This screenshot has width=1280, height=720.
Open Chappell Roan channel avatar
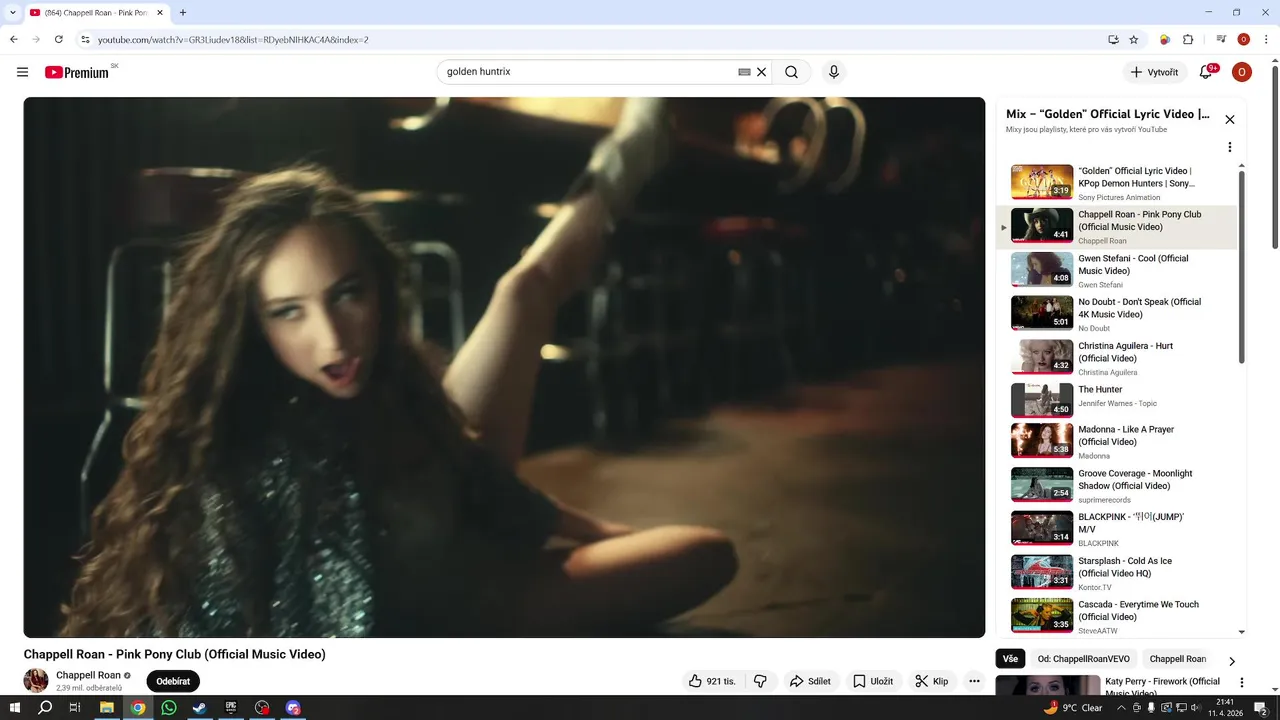pos(36,681)
